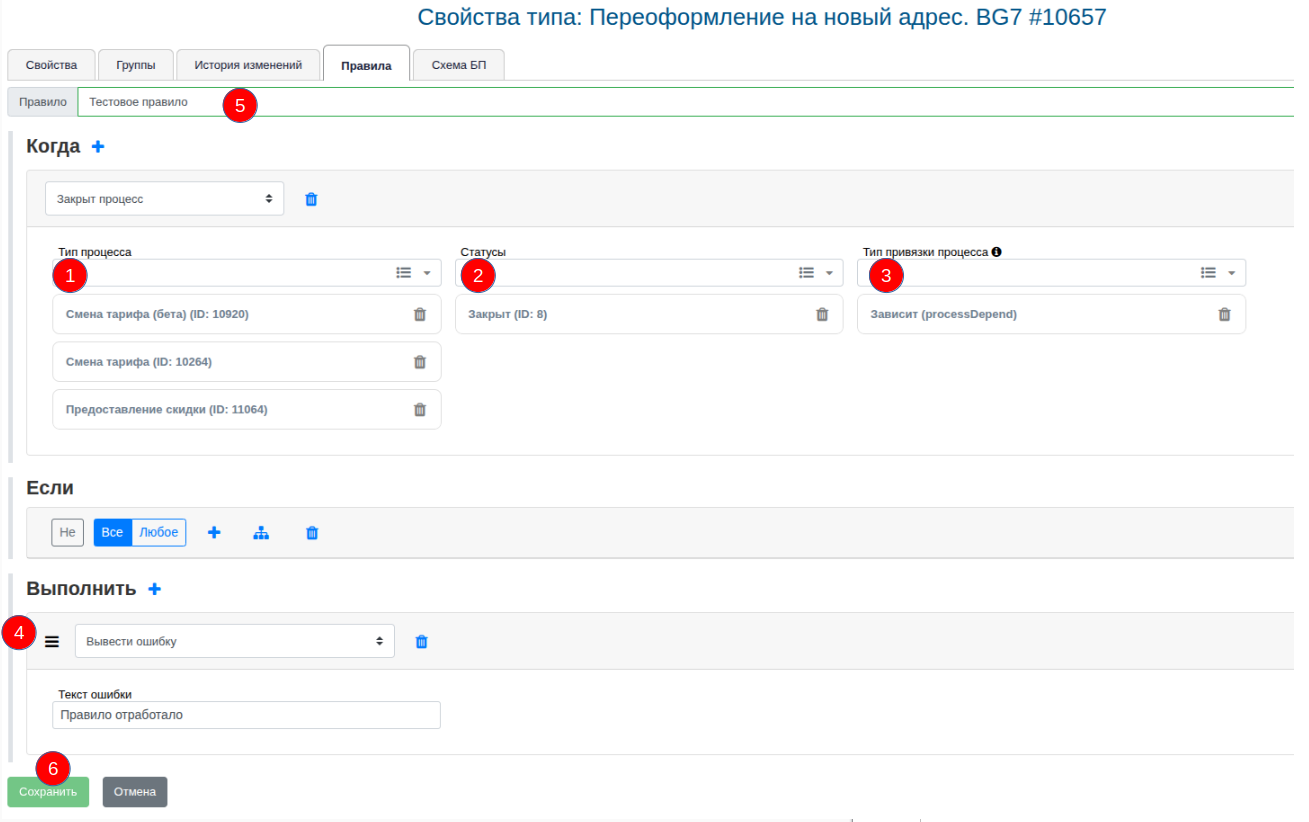Image resolution: width=1309 pixels, height=822 pixels.
Task: Grab the drag handle of Вывести ошибку action
Action: click(52, 641)
